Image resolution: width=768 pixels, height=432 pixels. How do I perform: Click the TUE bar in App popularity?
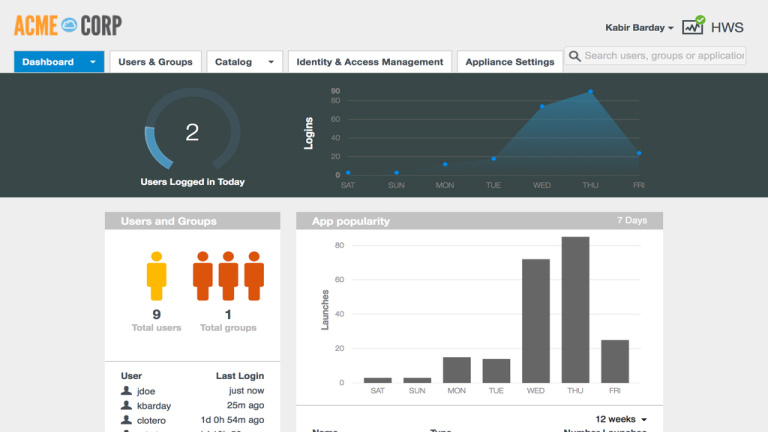coord(496,371)
